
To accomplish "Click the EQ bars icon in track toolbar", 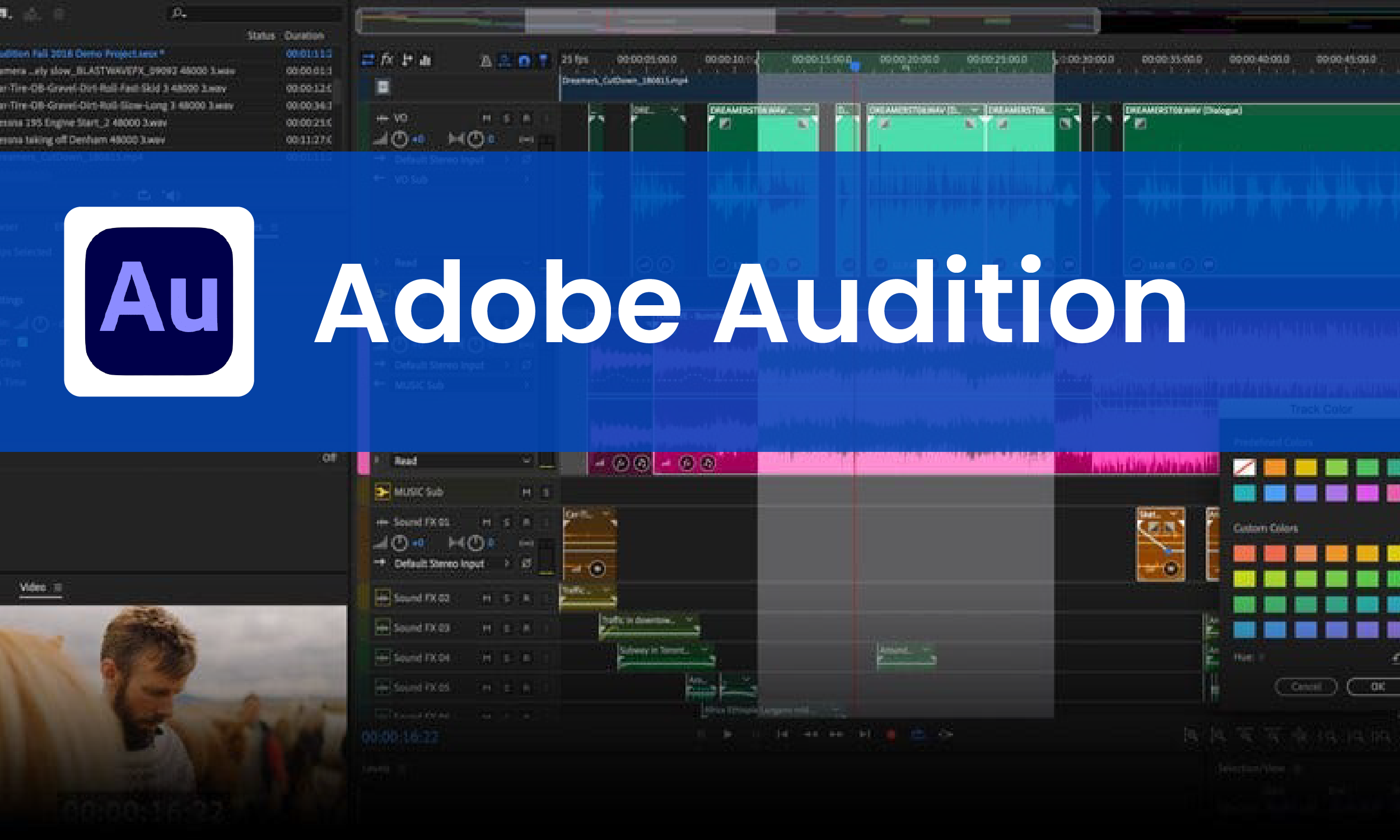I will coord(426,60).
